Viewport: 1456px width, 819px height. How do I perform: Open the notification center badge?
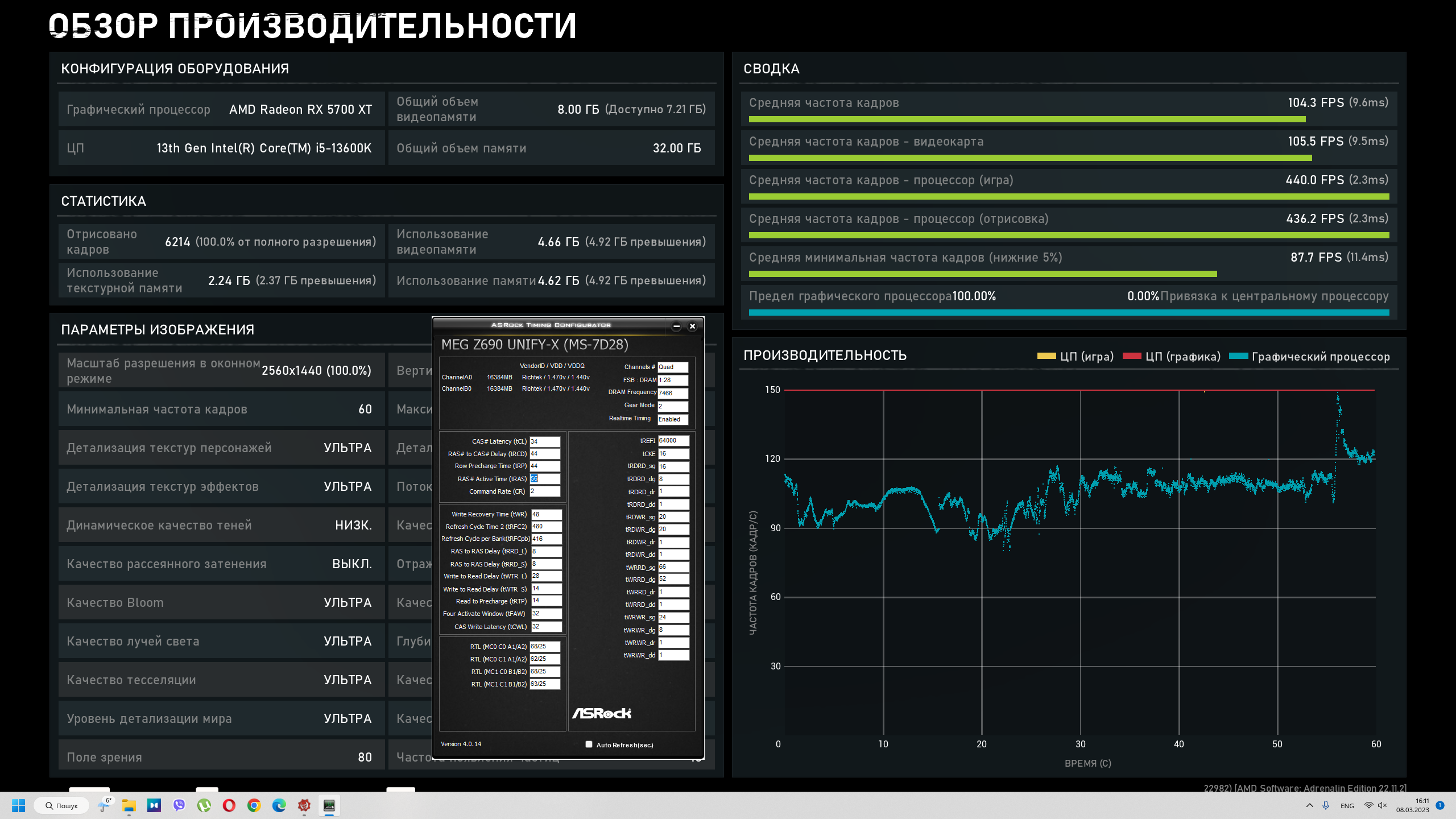pos(1440,805)
